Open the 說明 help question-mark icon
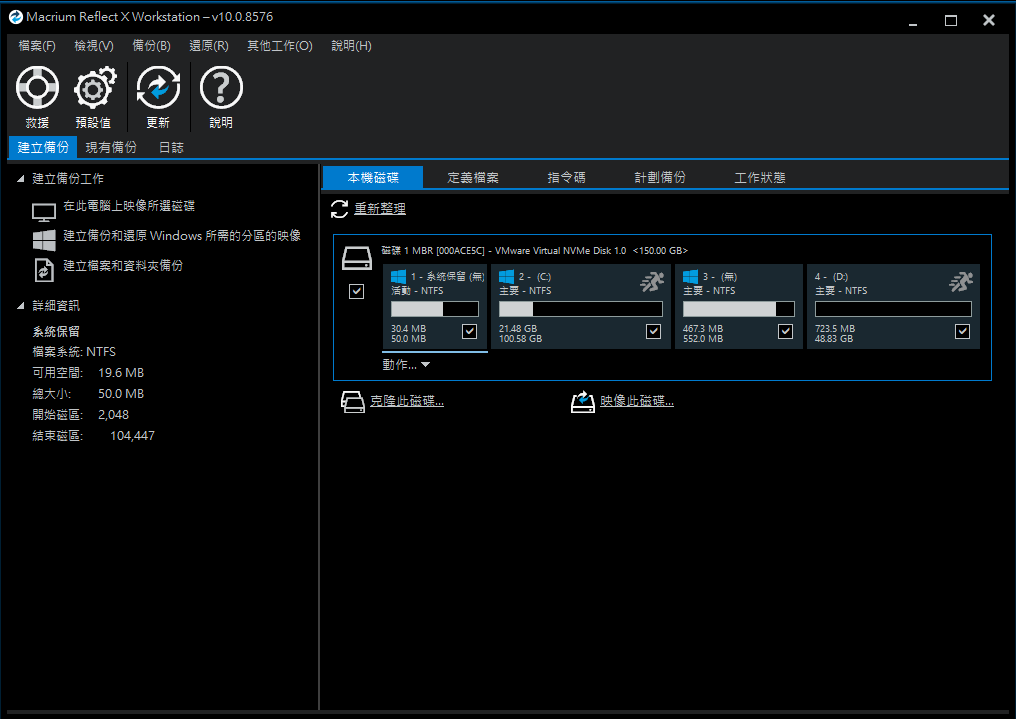Viewport: 1016px width, 719px height. click(x=221, y=87)
